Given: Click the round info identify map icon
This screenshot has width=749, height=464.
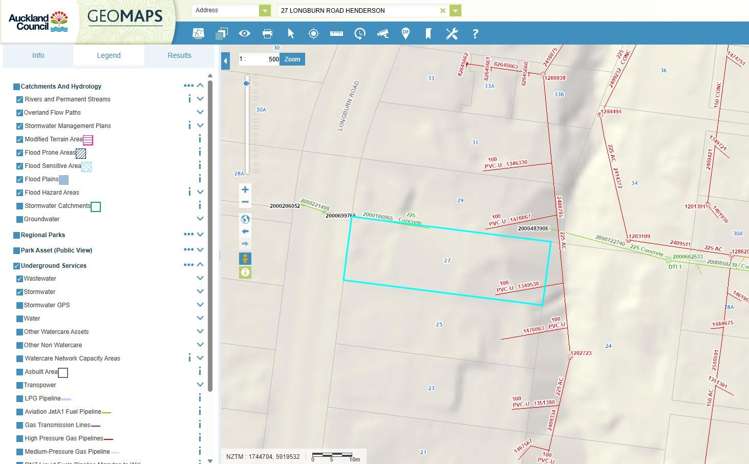Looking at the screenshot, I should point(245,272).
